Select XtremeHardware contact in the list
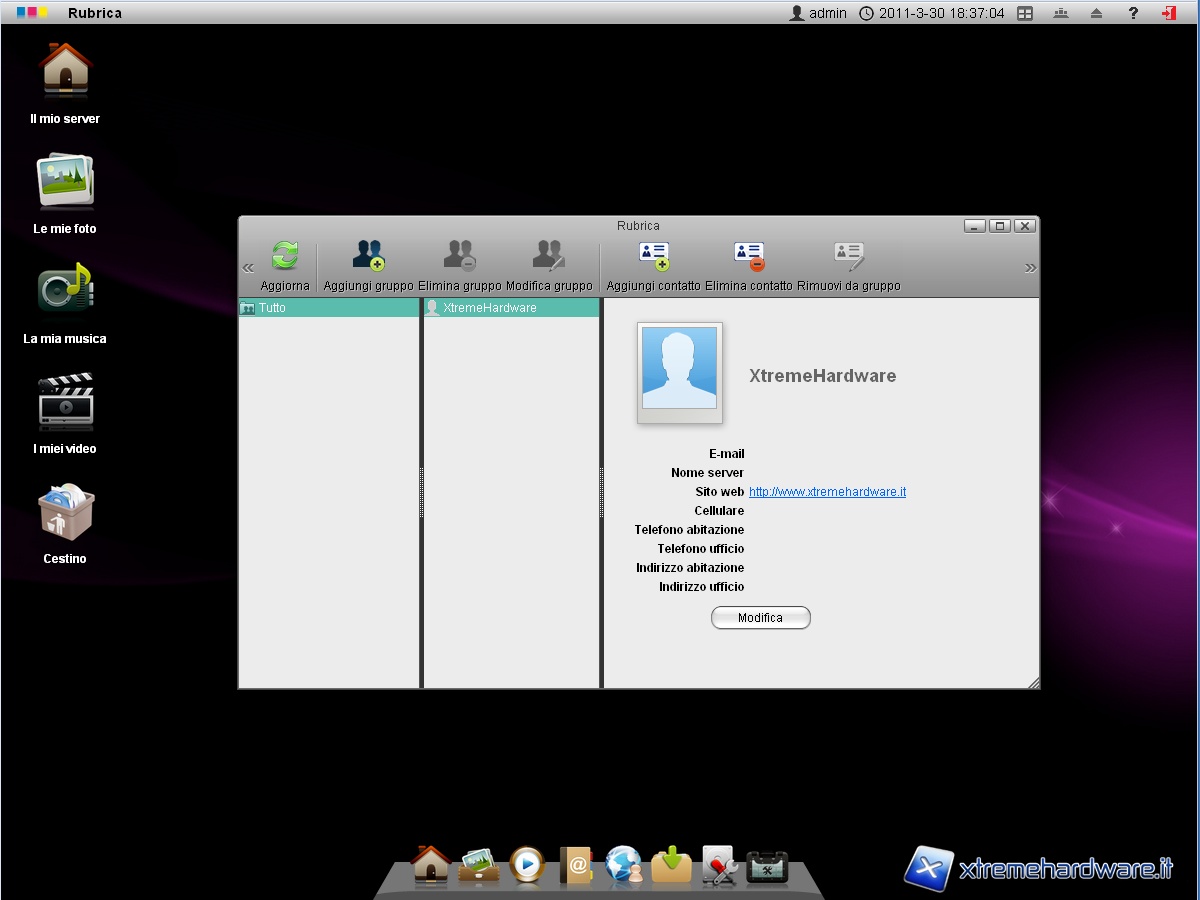 pyautogui.click(x=489, y=308)
